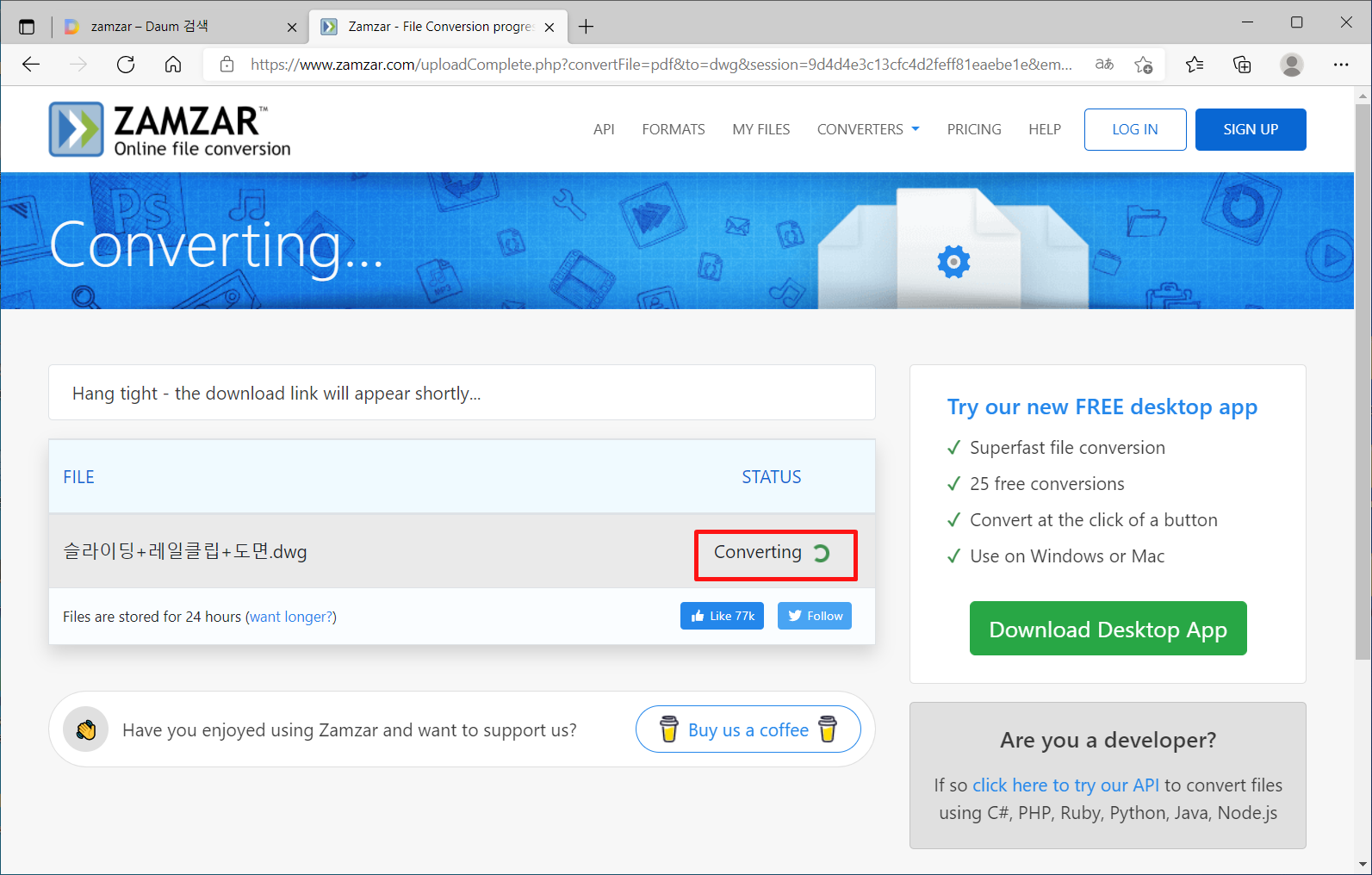Open the PRICING page
The image size is (1372, 875).
(x=974, y=129)
